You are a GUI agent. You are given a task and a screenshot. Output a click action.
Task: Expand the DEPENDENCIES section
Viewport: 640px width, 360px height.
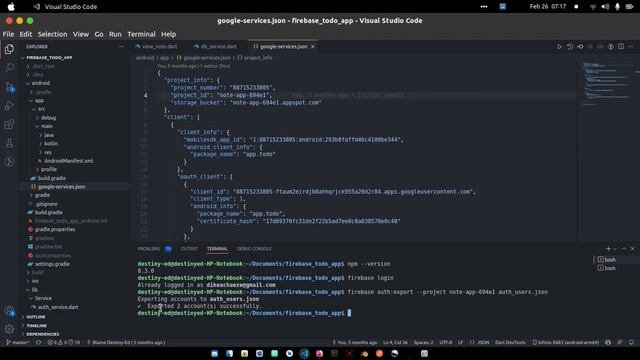pos(42,334)
